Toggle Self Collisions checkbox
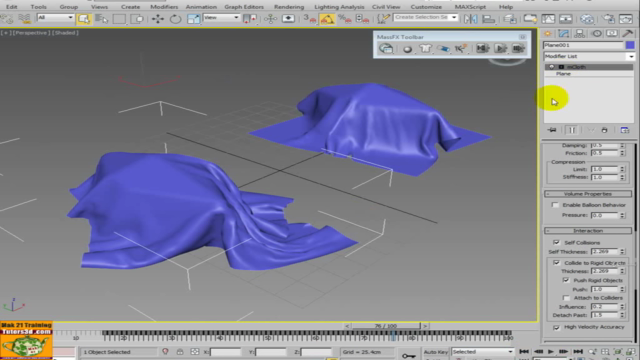The width and height of the screenshot is (640, 360). point(556,242)
